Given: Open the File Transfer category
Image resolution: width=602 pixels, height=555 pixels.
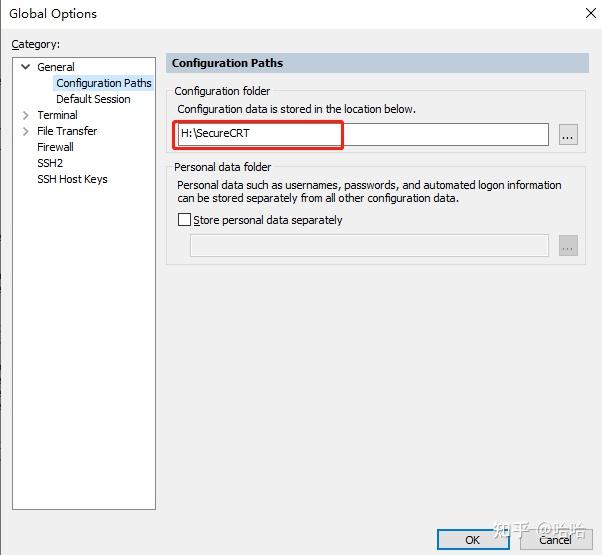Looking at the screenshot, I should click(67, 131).
